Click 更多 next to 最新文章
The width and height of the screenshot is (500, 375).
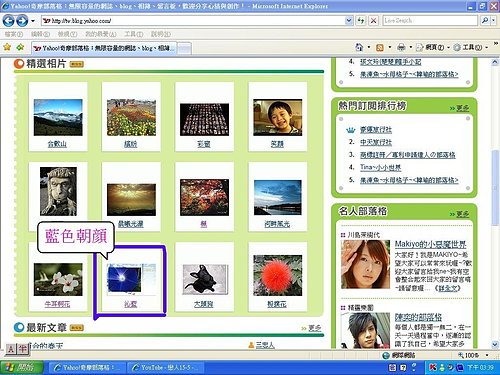(x=315, y=328)
